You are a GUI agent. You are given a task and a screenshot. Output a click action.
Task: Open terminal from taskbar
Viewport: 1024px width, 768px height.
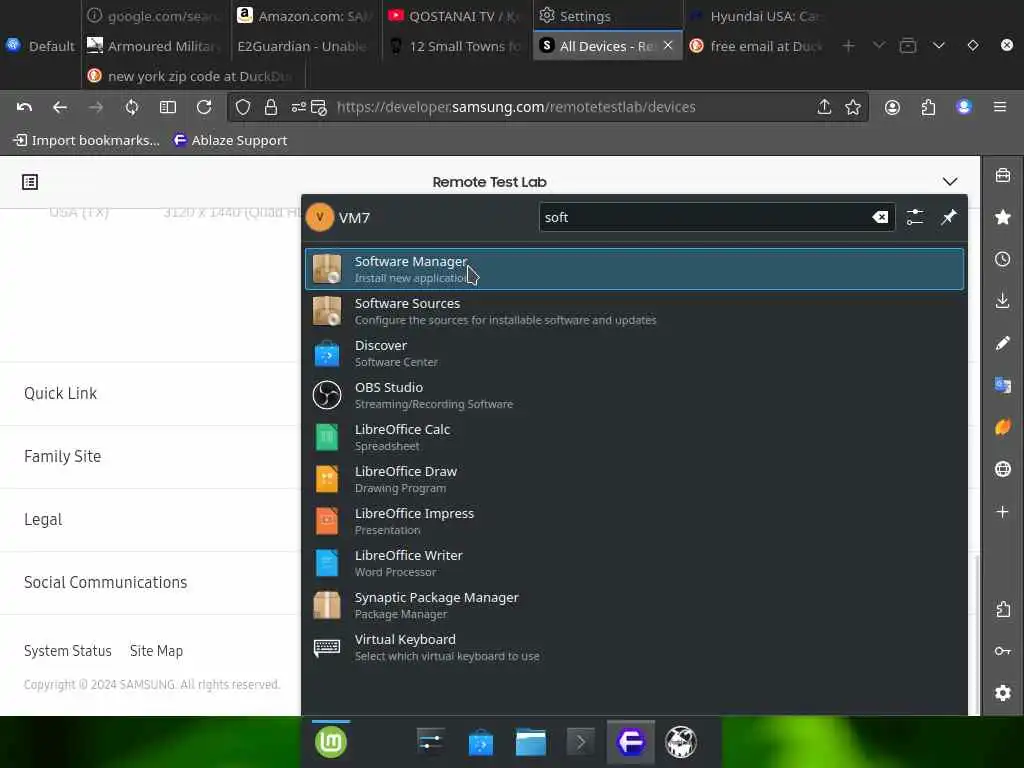coord(581,743)
